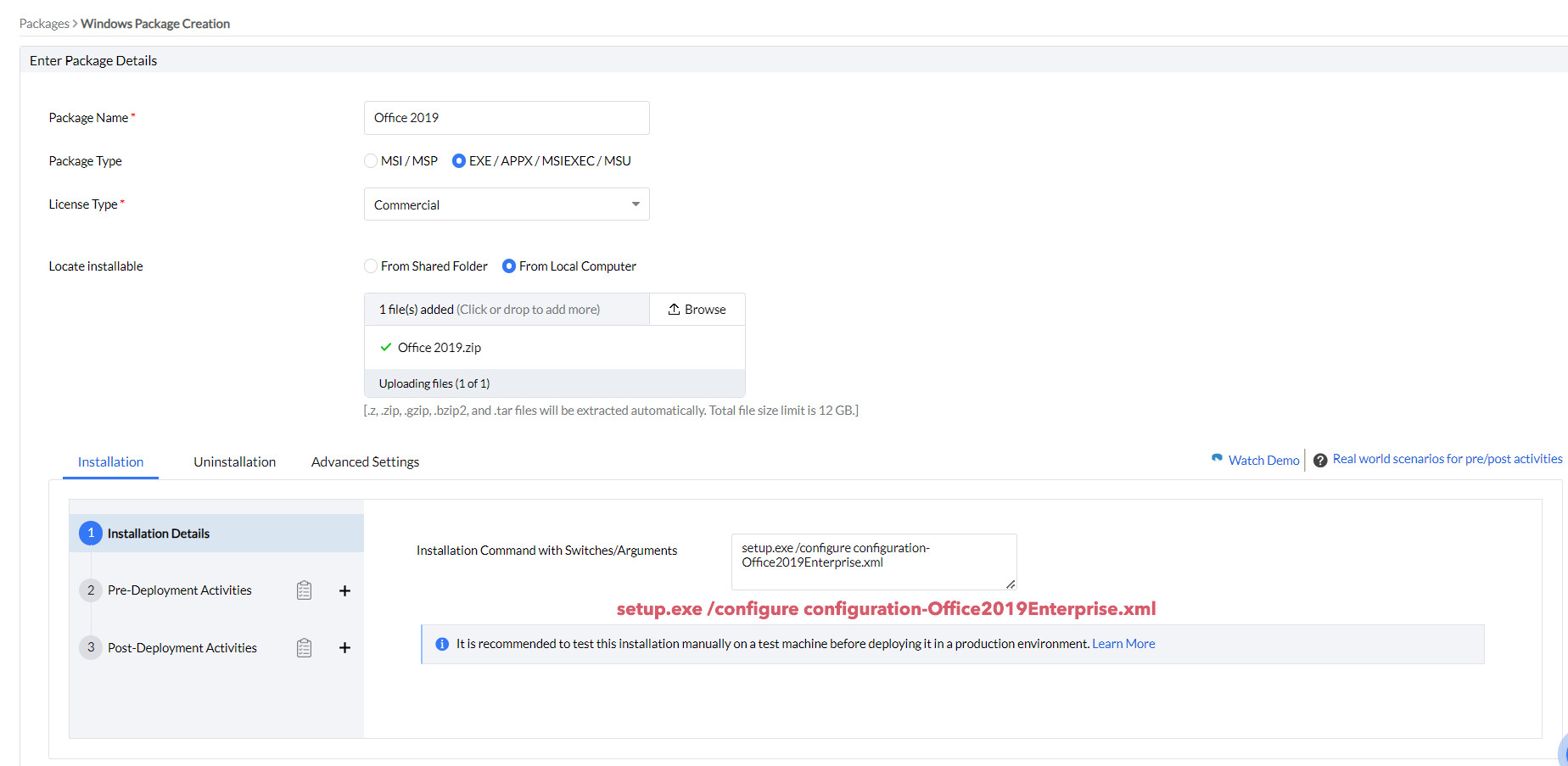Follow the Learn More link
This screenshot has height=766, width=1568.
coord(1123,644)
